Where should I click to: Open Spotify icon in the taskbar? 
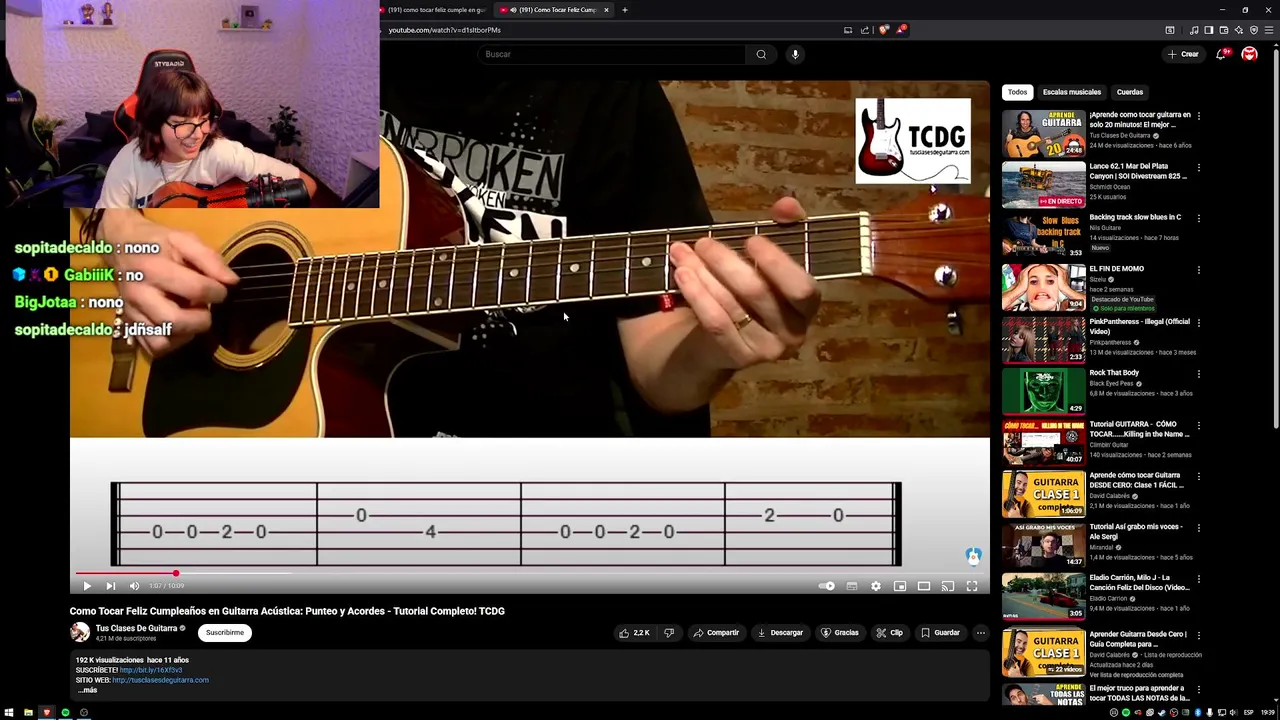pos(65,713)
